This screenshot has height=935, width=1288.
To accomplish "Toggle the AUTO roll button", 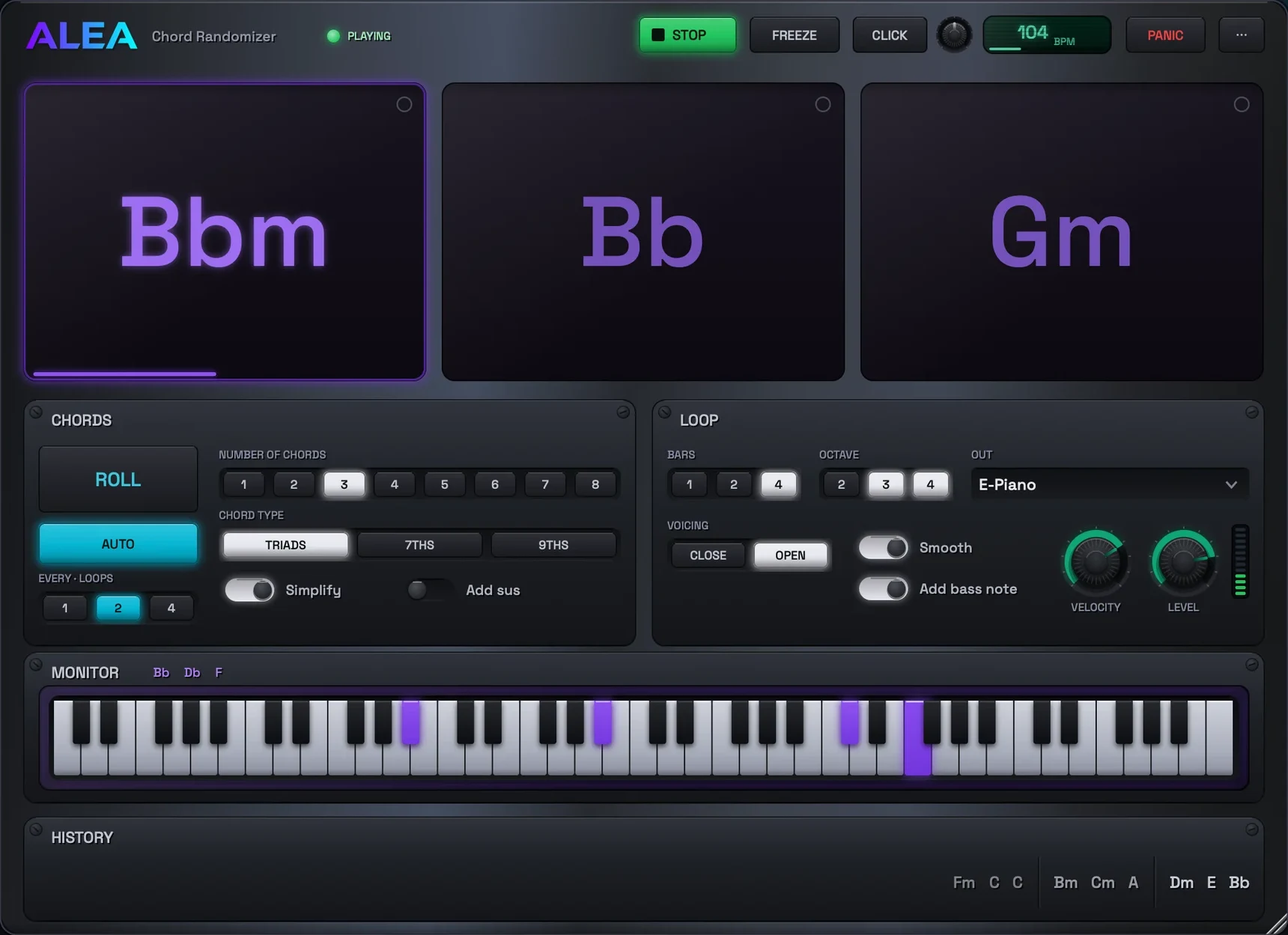I will tap(118, 543).
